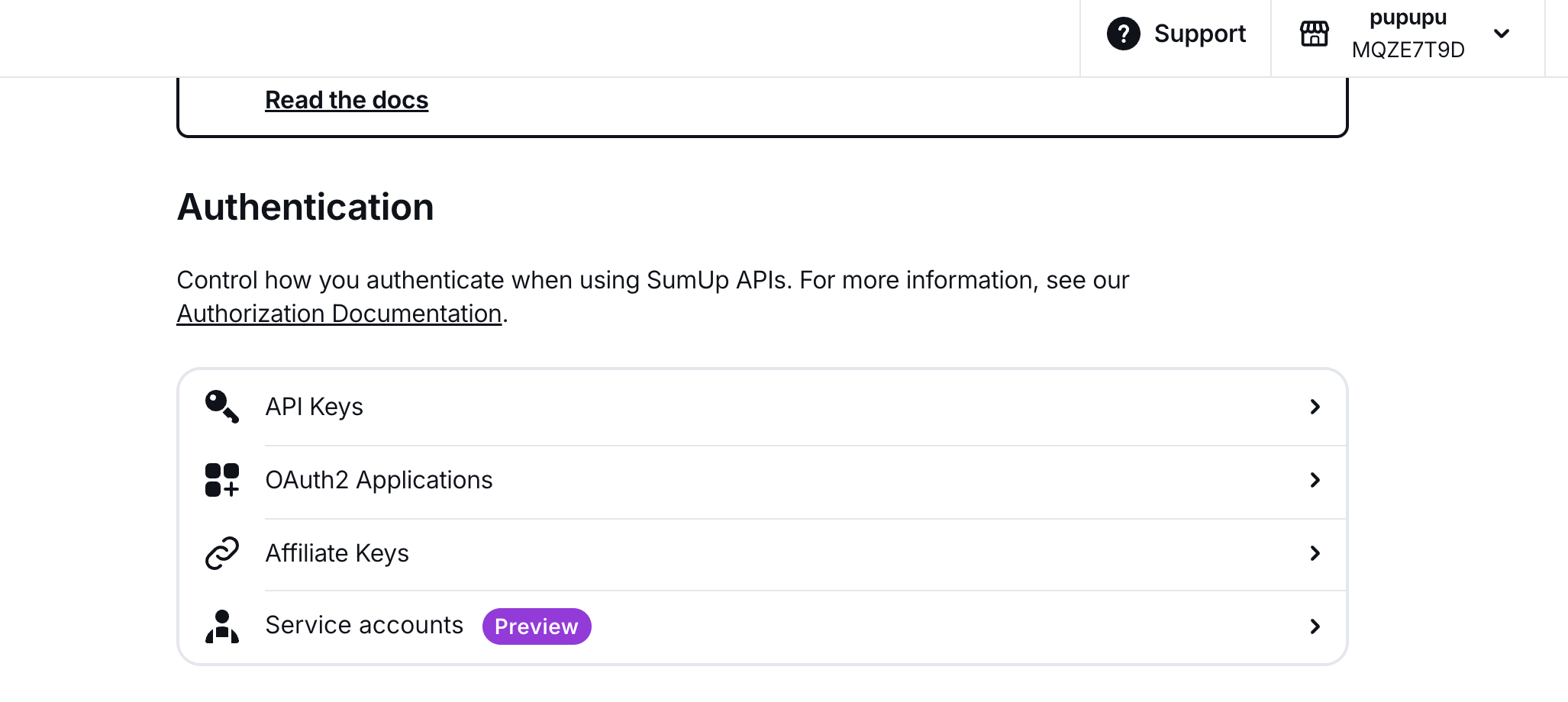1568x702 pixels.
Task: Select the API Keys menu entry
Action: (x=314, y=407)
